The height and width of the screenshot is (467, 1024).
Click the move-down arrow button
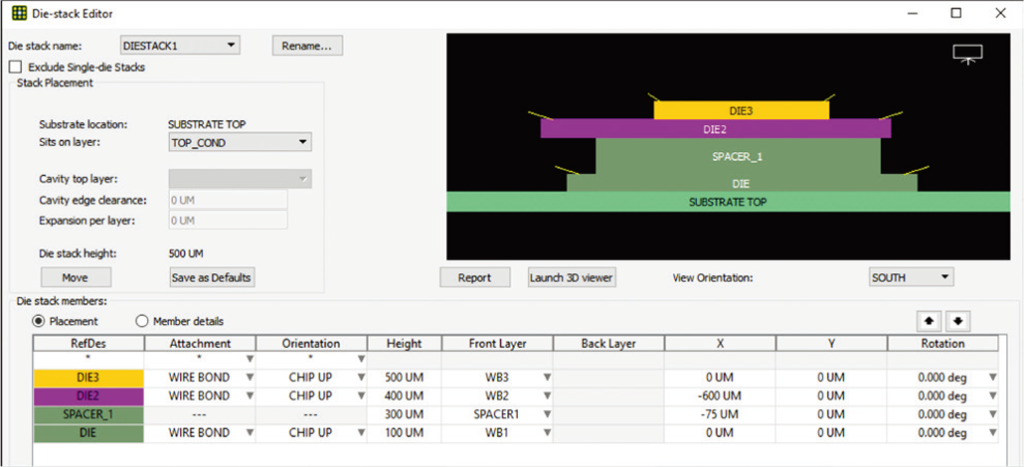tap(958, 321)
